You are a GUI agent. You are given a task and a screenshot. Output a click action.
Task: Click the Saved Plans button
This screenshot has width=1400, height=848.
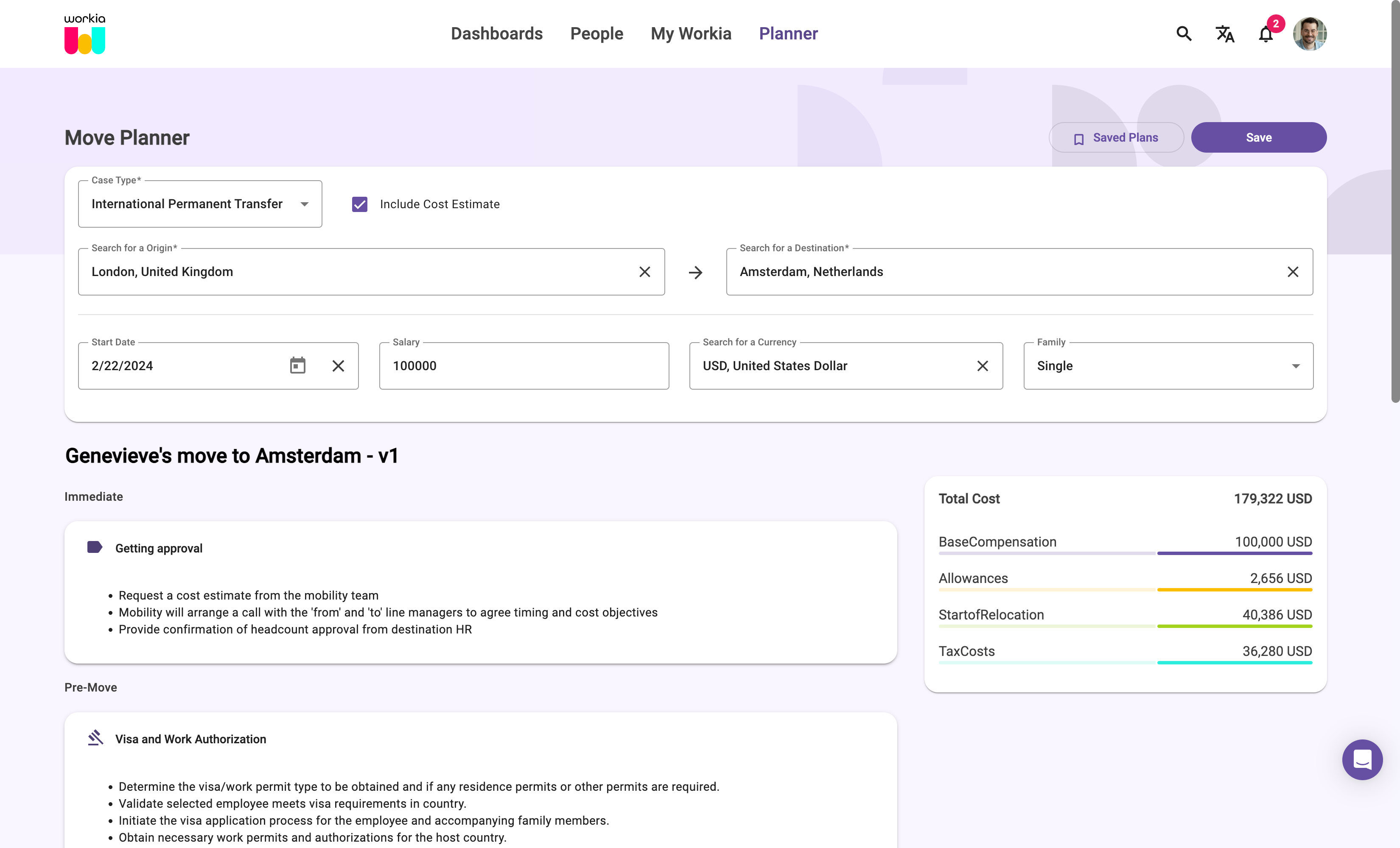(1116, 137)
